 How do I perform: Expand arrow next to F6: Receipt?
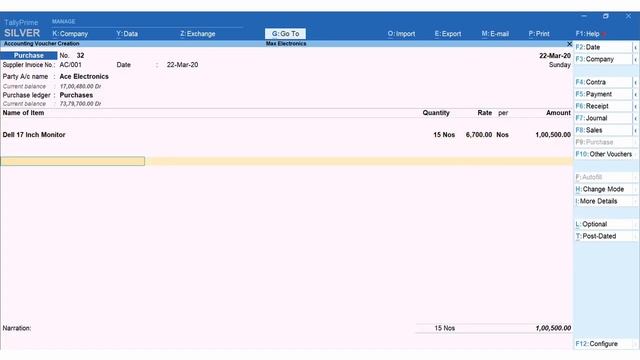point(636,107)
